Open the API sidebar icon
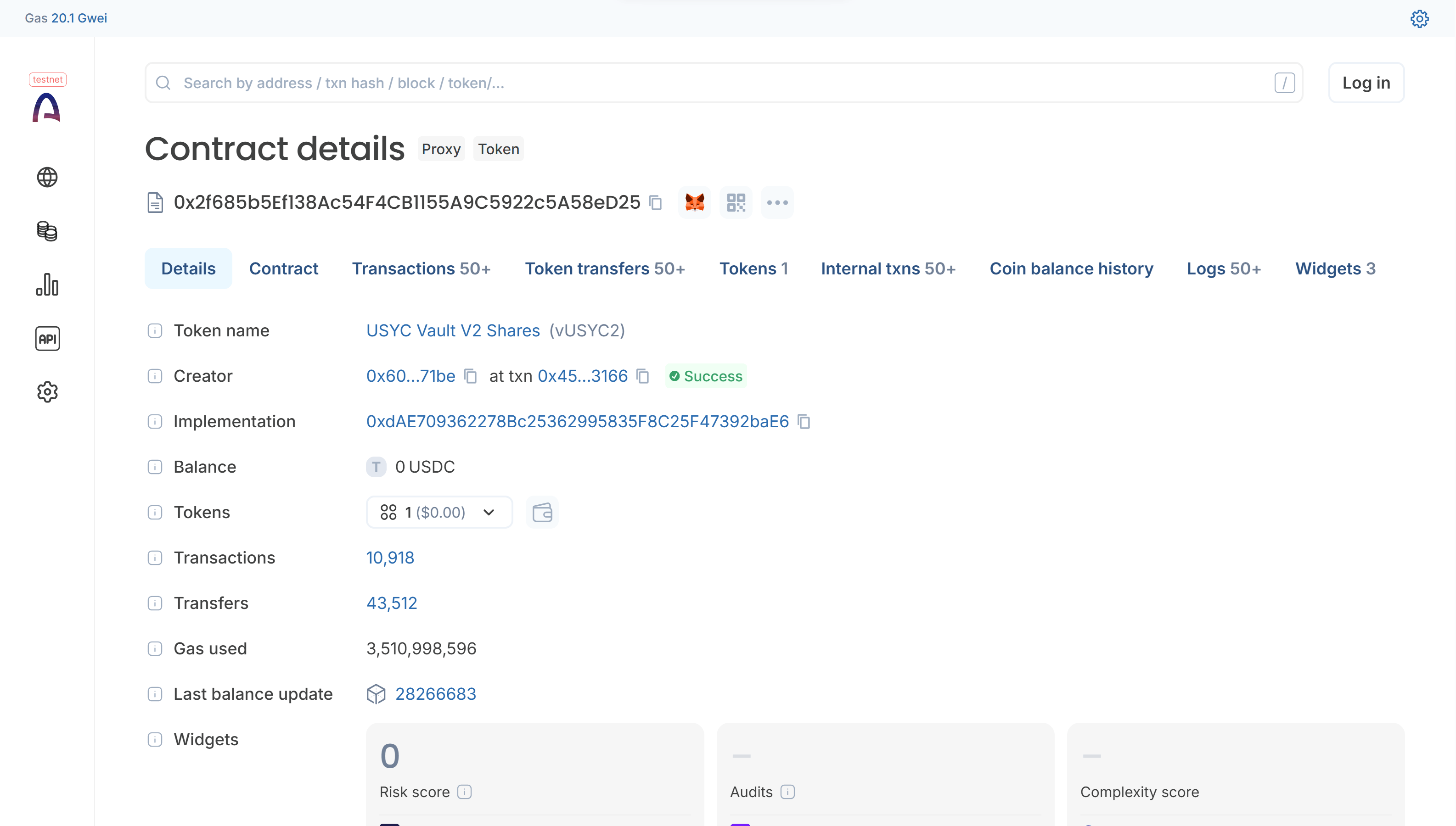The width and height of the screenshot is (1456, 826). pyautogui.click(x=47, y=339)
